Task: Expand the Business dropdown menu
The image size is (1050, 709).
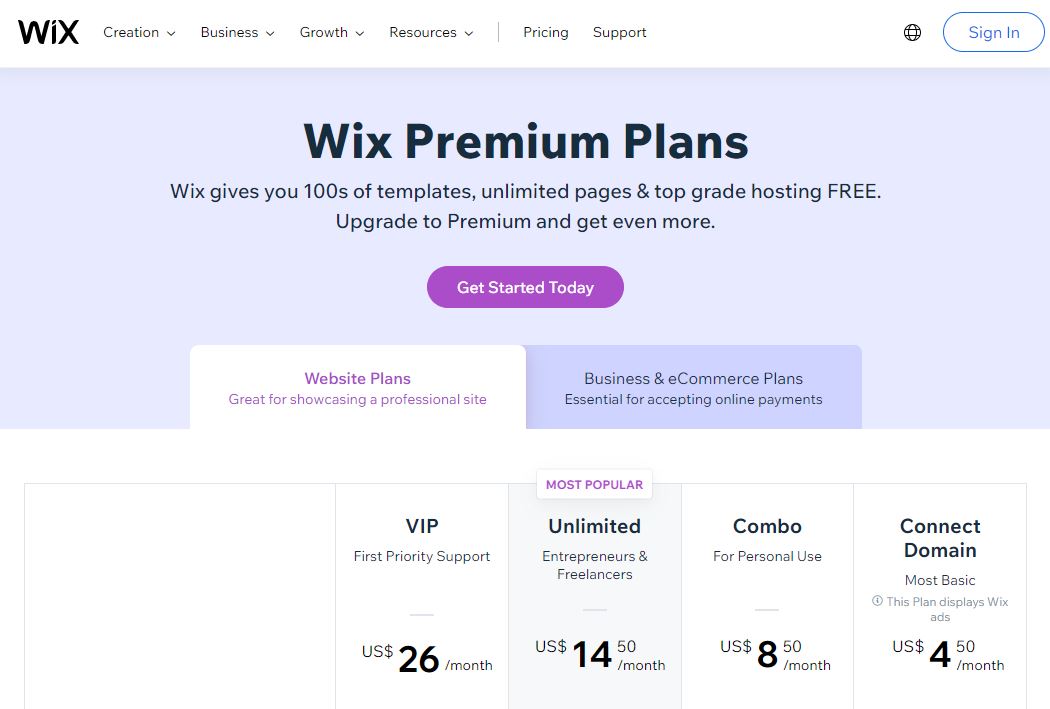Action: pos(237,32)
